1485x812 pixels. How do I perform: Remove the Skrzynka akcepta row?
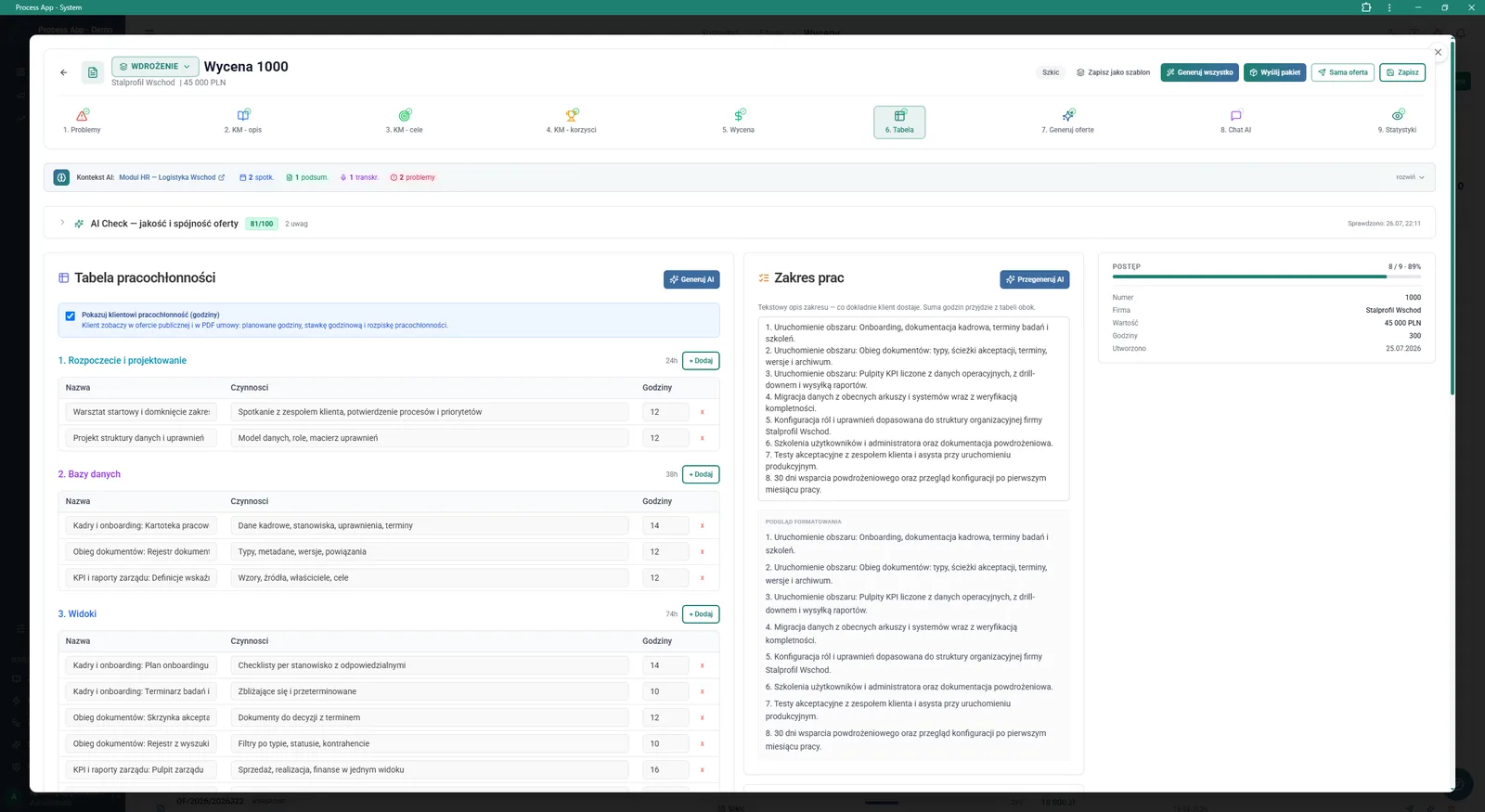point(702,717)
